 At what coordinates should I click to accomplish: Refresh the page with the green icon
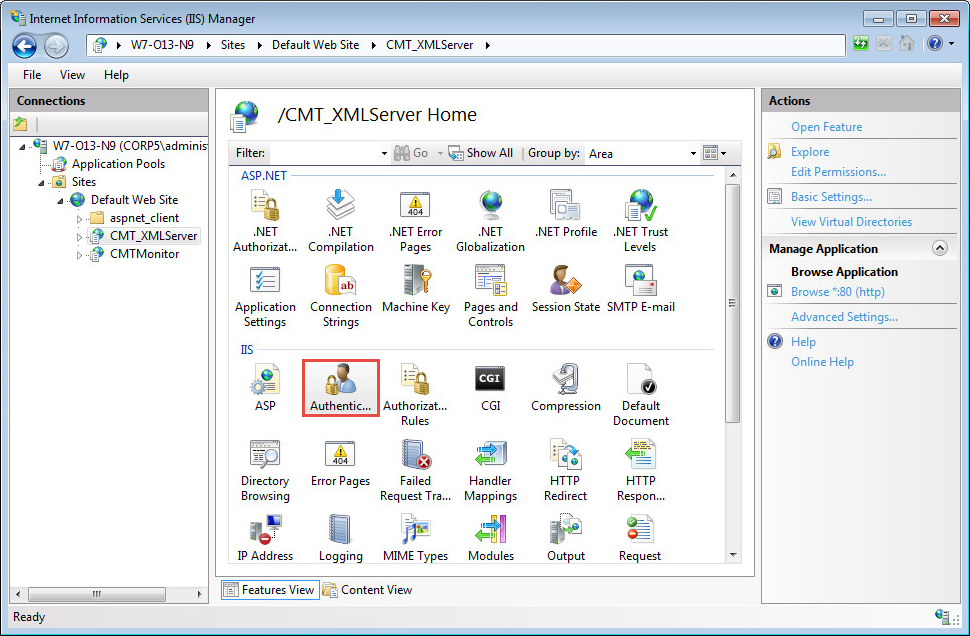[x=861, y=44]
